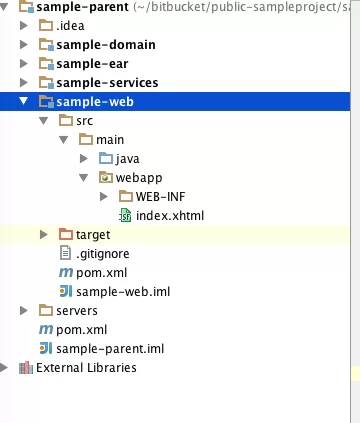Click the sample-ear module folder icon
The height and width of the screenshot is (423, 360).
pos(46,64)
